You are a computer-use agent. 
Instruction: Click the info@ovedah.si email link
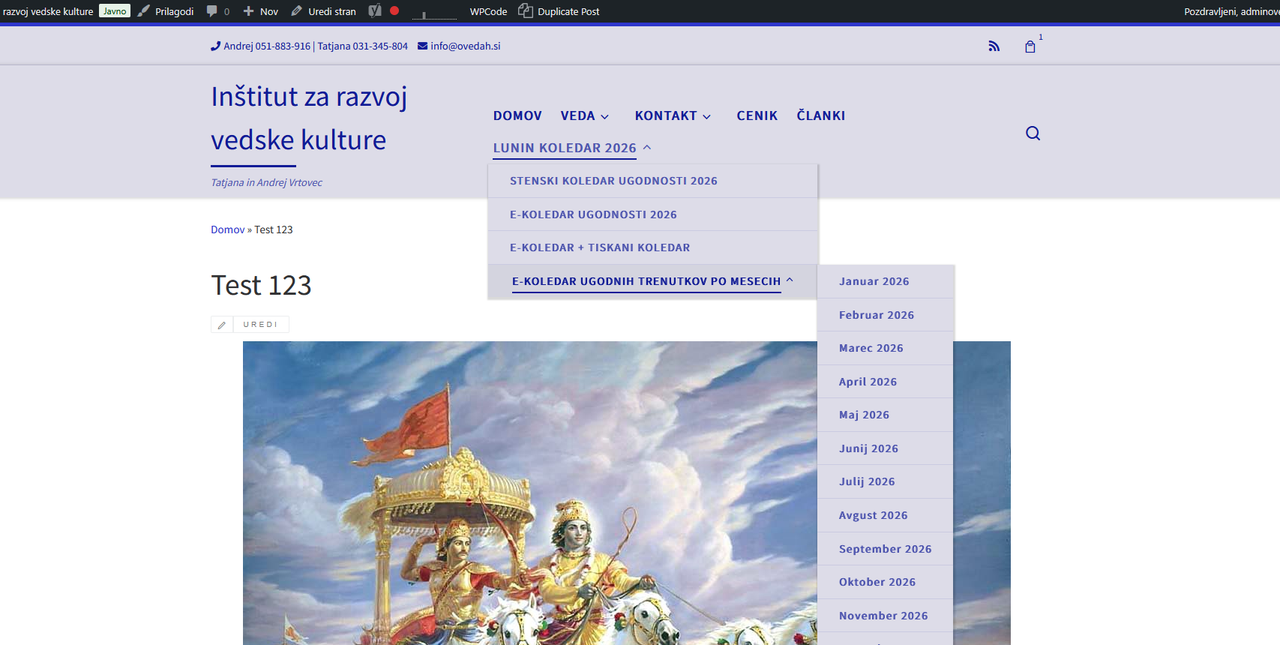(x=465, y=46)
